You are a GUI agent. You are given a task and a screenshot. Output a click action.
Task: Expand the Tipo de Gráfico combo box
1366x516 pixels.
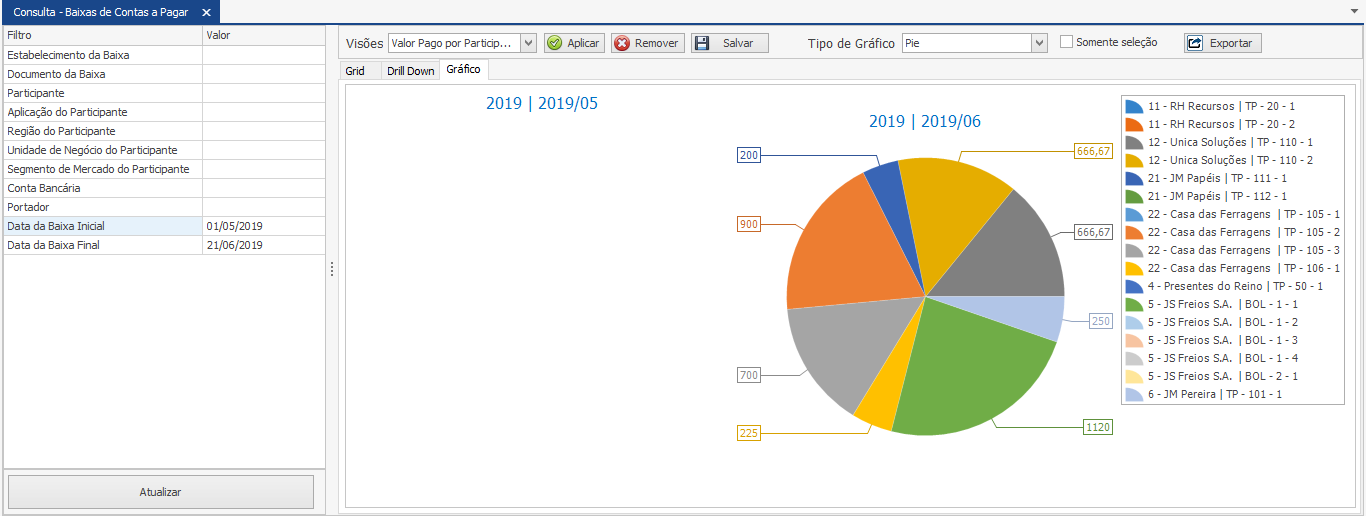[1039, 43]
